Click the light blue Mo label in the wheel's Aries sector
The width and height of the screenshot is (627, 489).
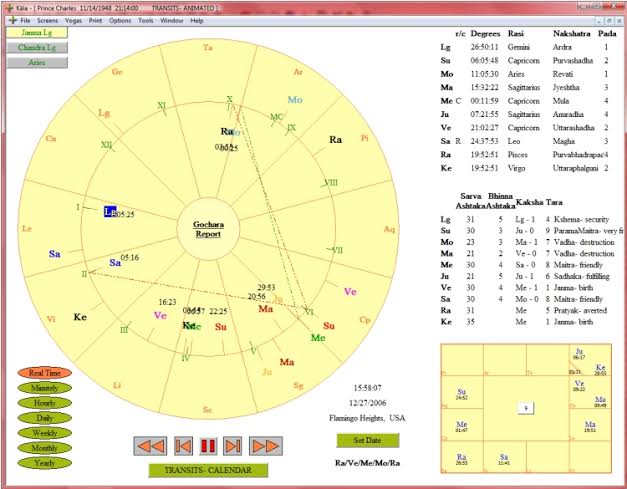pos(295,100)
